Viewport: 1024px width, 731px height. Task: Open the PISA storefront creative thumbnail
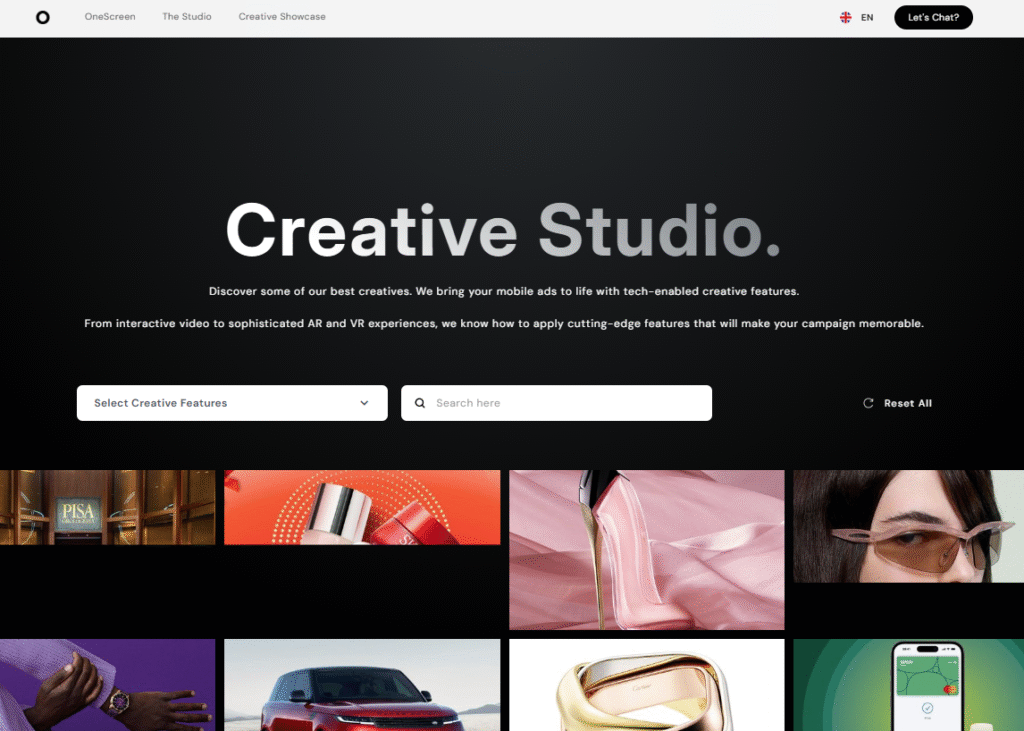[x=107, y=507]
